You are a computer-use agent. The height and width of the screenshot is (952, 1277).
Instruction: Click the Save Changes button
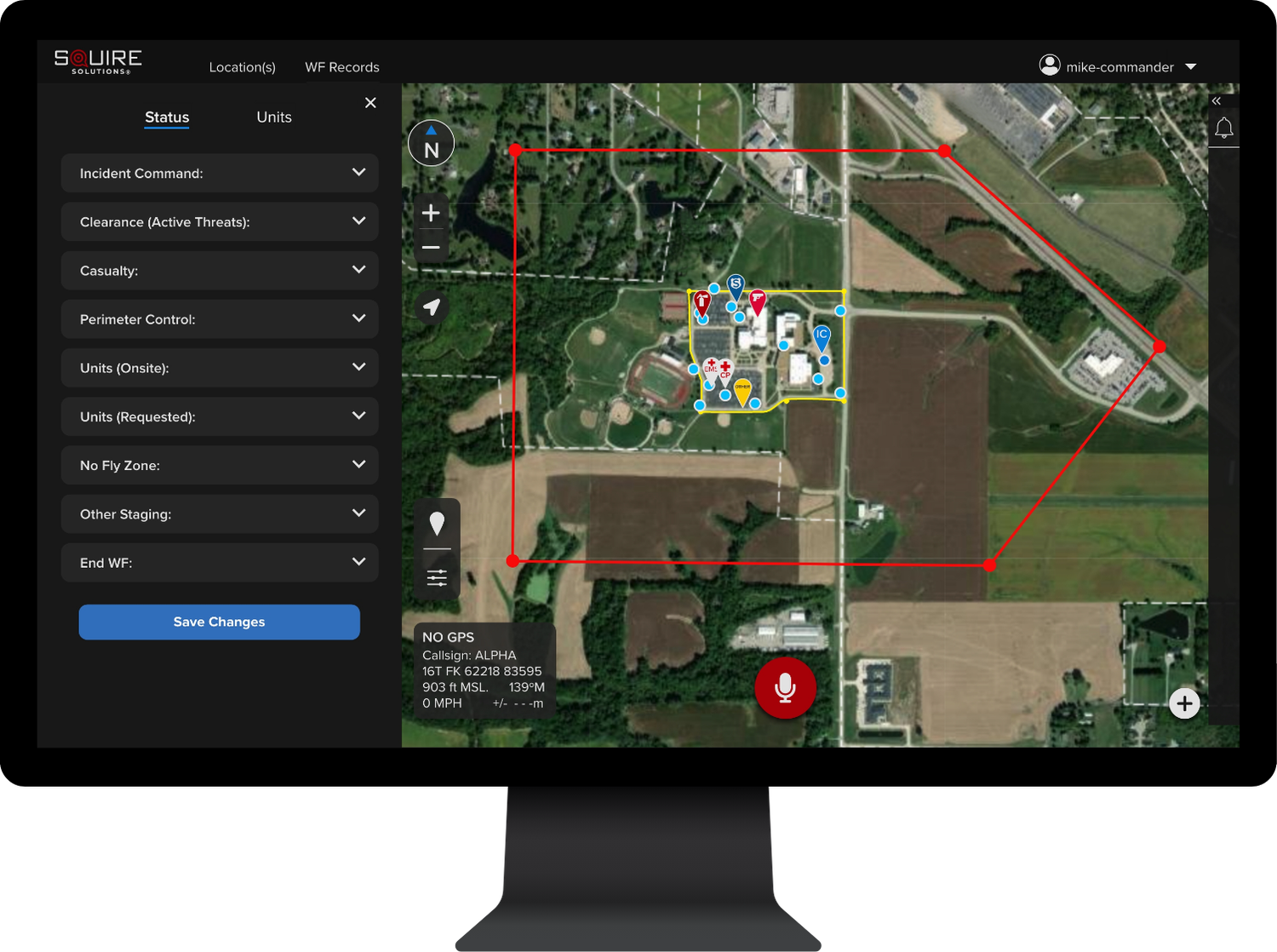(x=220, y=622)
